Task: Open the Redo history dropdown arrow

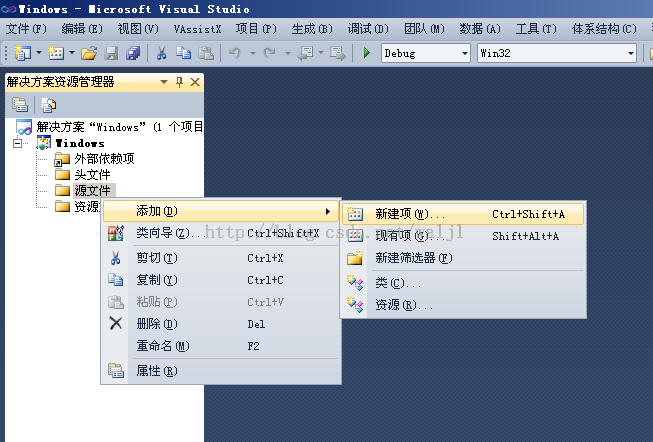Action: (x=287, y=53)
